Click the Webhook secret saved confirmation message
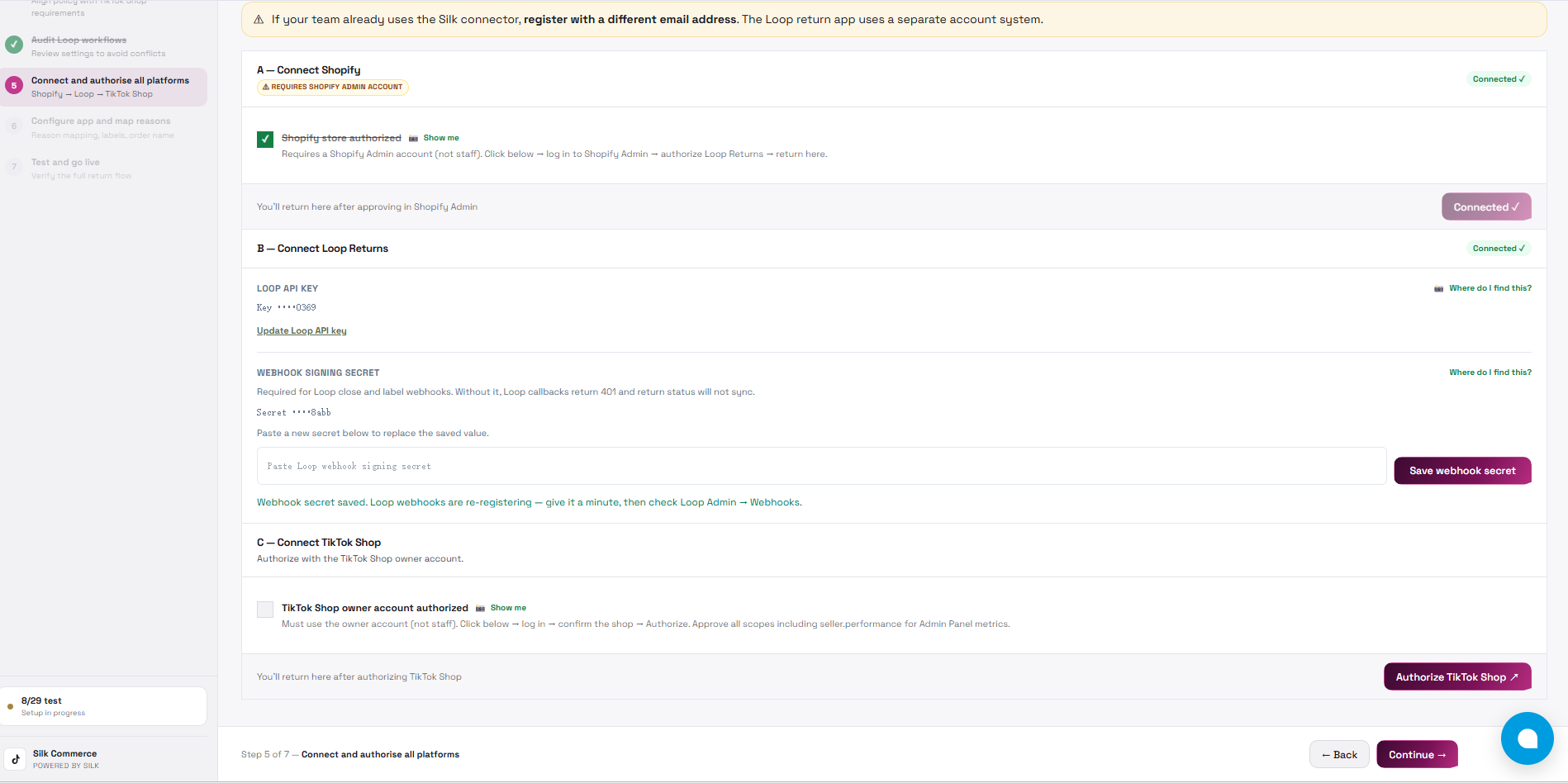Image resolution: width=1568 pixels, height=783 pixels. coord(530,502)
